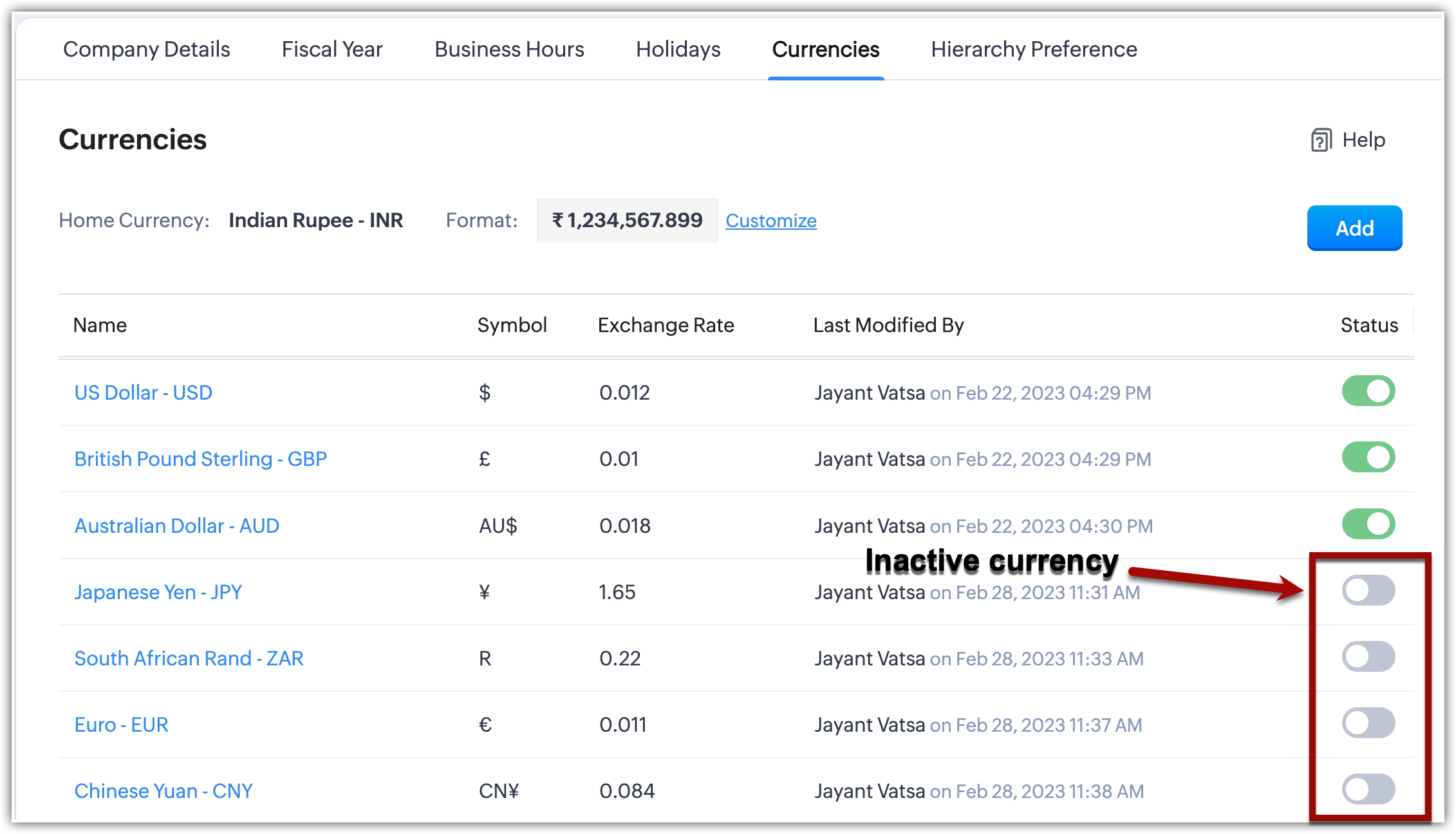Screen dimensions: 1456x834
Task: Click the Help document icon
Action: pos(1321,140)
